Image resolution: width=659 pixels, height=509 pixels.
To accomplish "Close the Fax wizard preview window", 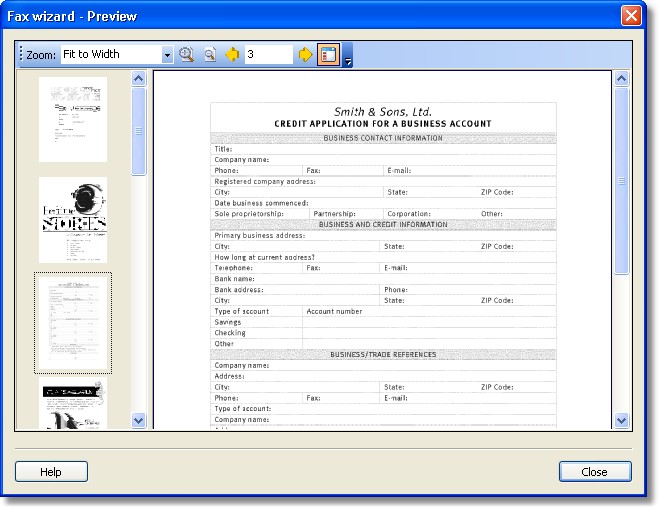I will click(x=631, y=16).
